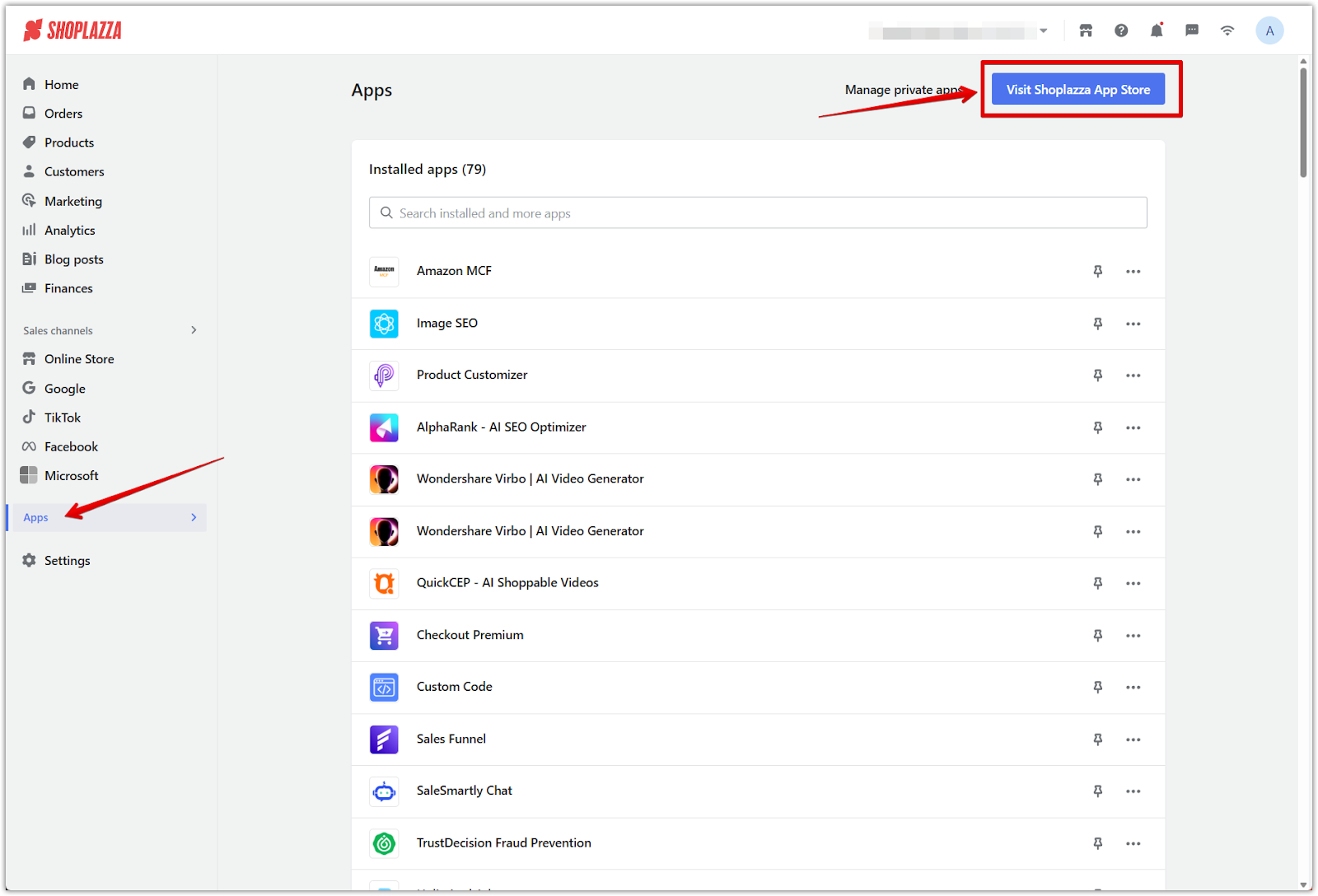Click Visit Shoplazza App Store button
1318x896 pixels.
tap(1077, 89)
